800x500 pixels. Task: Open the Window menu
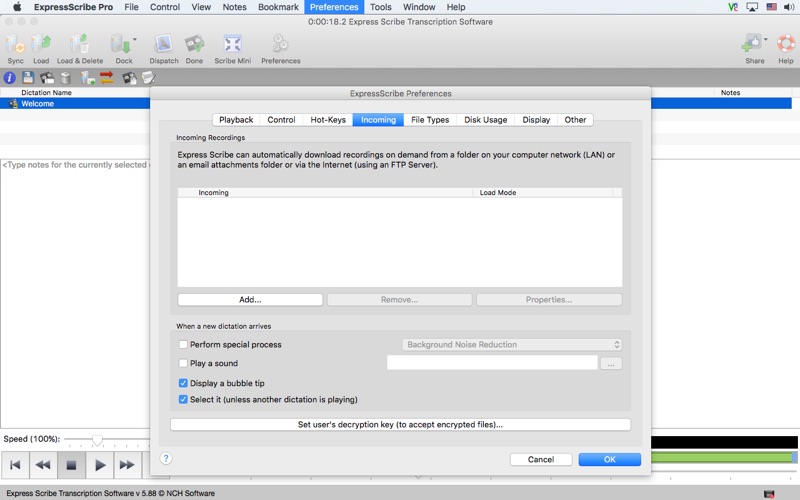419,7
